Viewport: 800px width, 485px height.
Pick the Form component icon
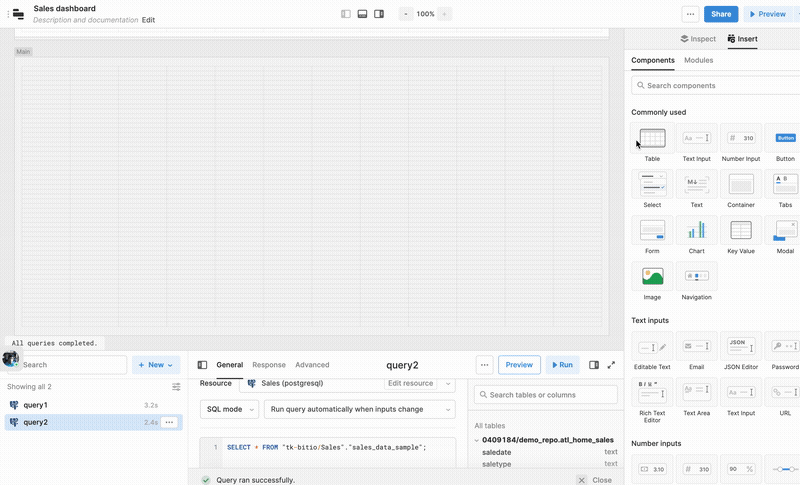pyautogui.click(x=652, y=230)
